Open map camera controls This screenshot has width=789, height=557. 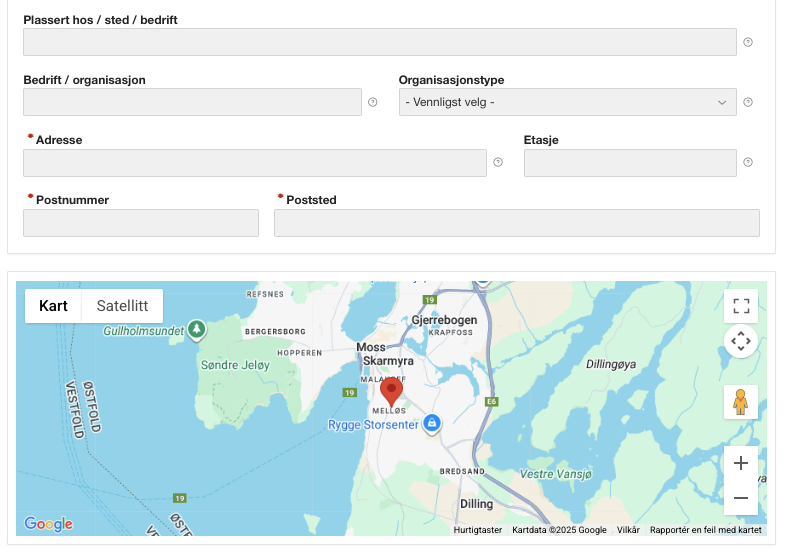[x=741, y=341]
